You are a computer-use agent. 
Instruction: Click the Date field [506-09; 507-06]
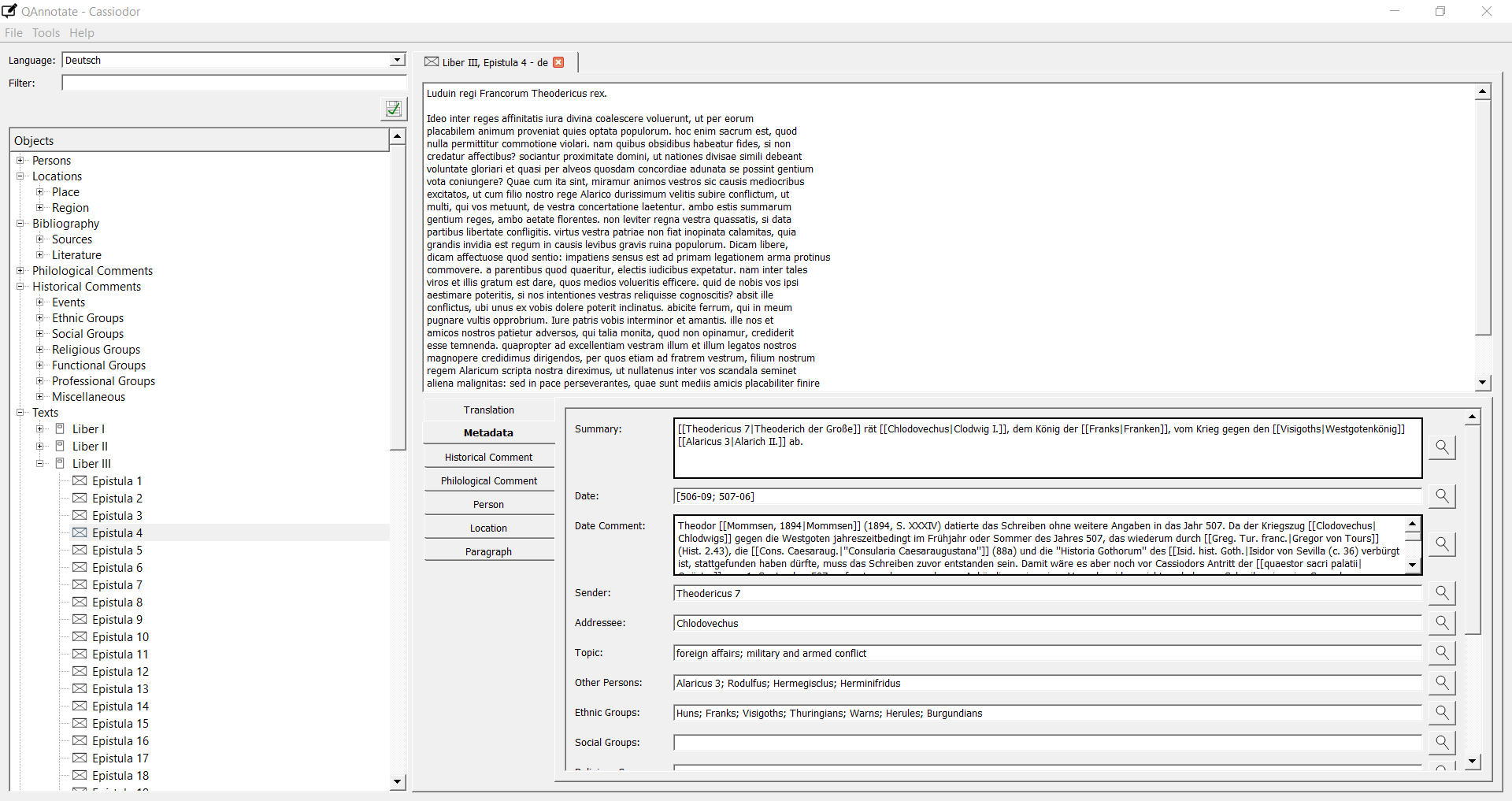tap(1048, 496)
